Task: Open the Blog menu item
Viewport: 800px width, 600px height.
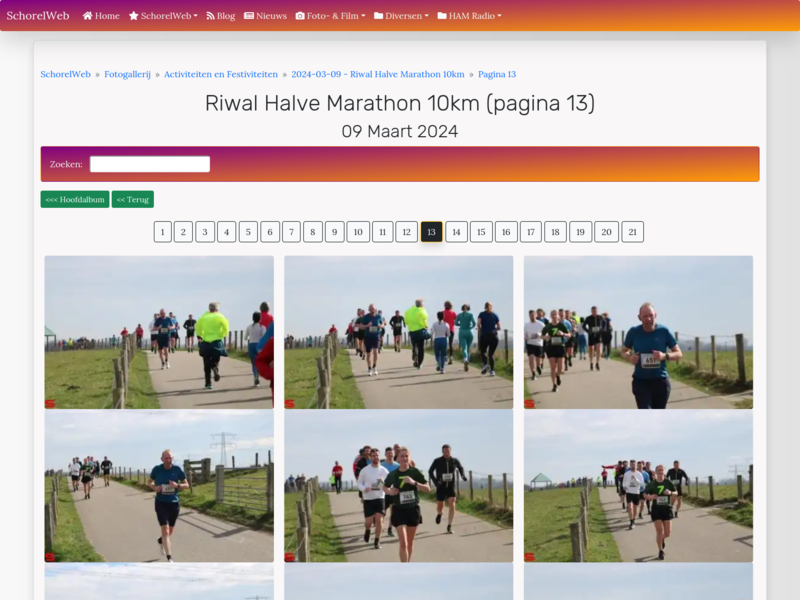Action: [220, 16]
